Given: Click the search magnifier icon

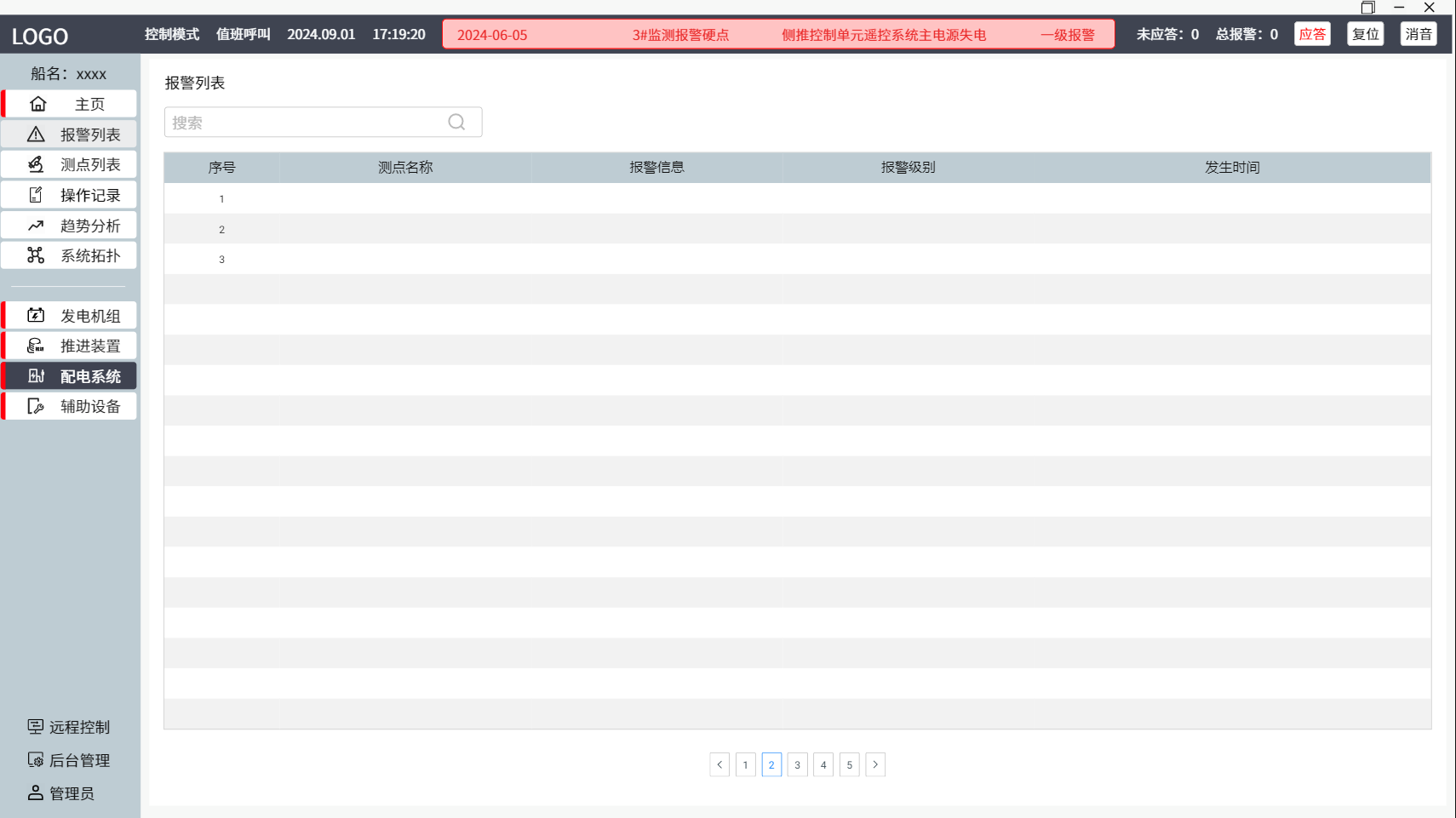Looking at the screenshot, I should [x=456, y=123].
